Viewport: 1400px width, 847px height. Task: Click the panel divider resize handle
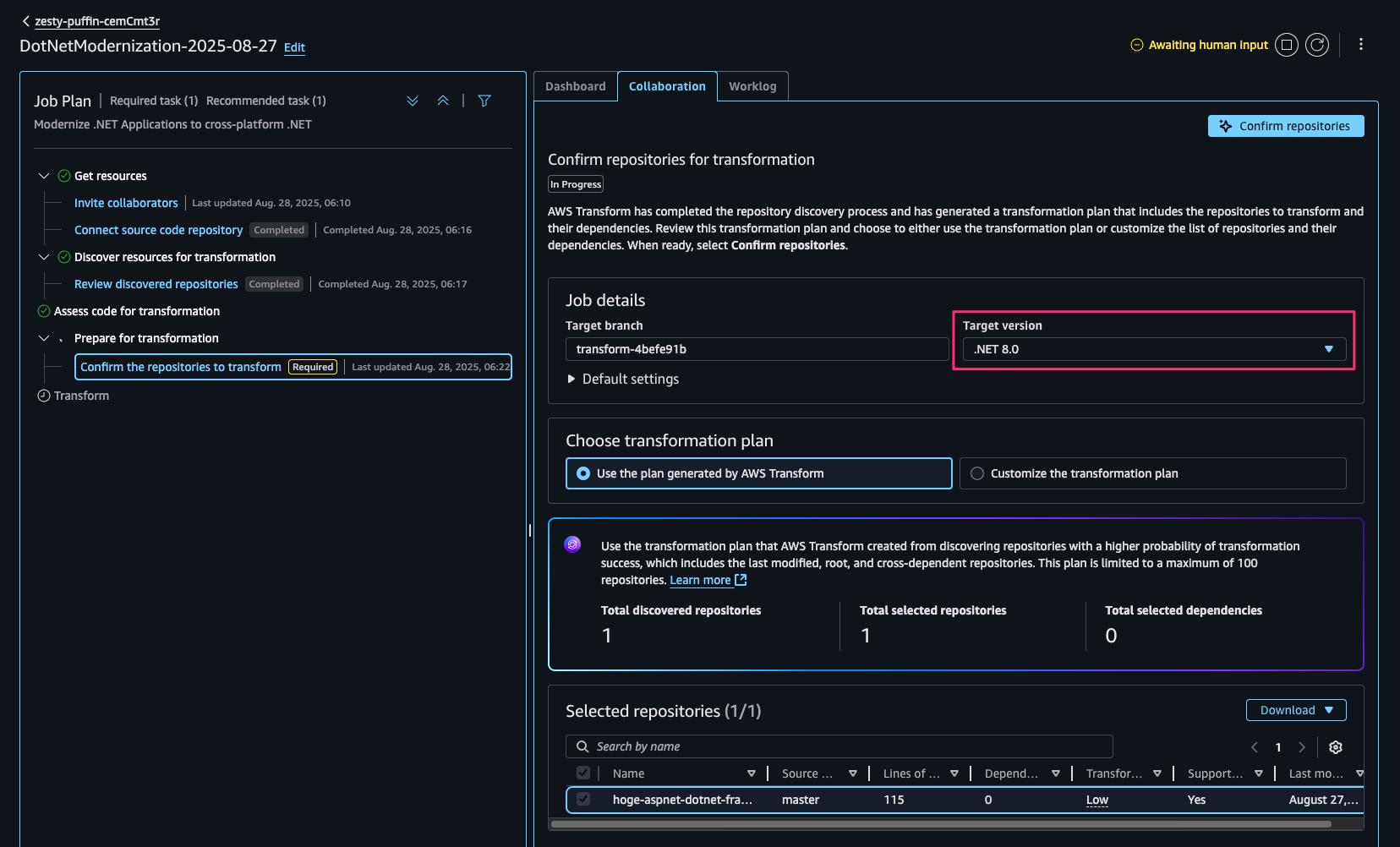point(530,531)
